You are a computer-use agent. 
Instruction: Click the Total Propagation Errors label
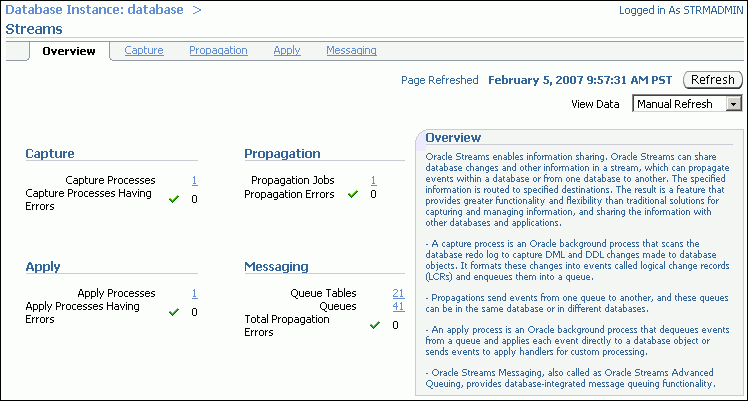(287, 326)
